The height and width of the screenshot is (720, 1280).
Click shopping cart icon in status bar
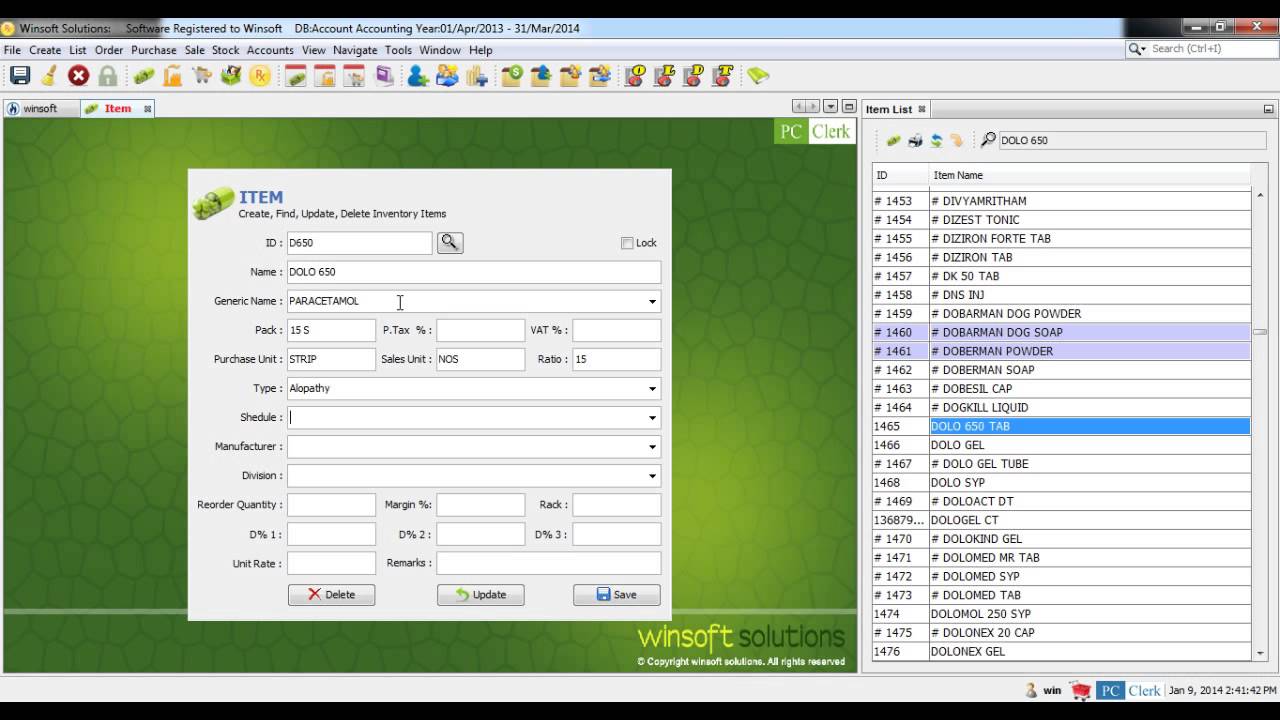pyautogui.click(x=1080, y=690)
